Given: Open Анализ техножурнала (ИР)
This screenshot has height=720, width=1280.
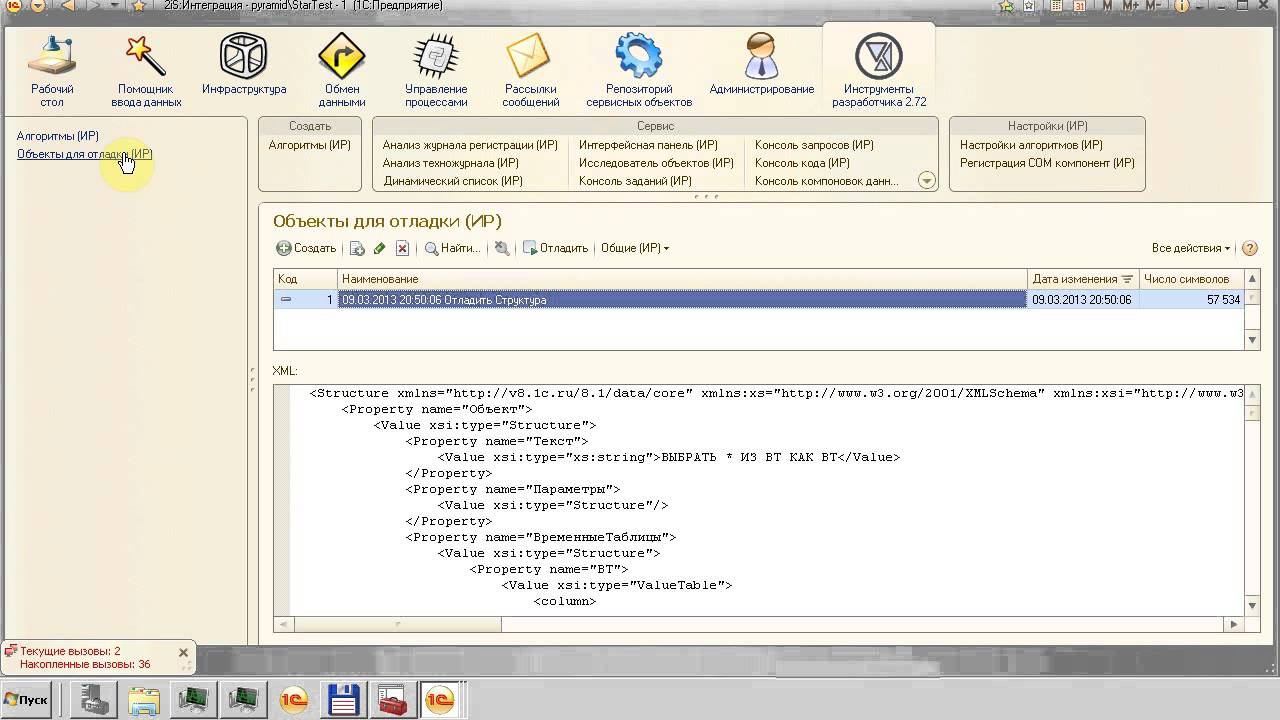Looking at the screenshot, I should point(451,163).
